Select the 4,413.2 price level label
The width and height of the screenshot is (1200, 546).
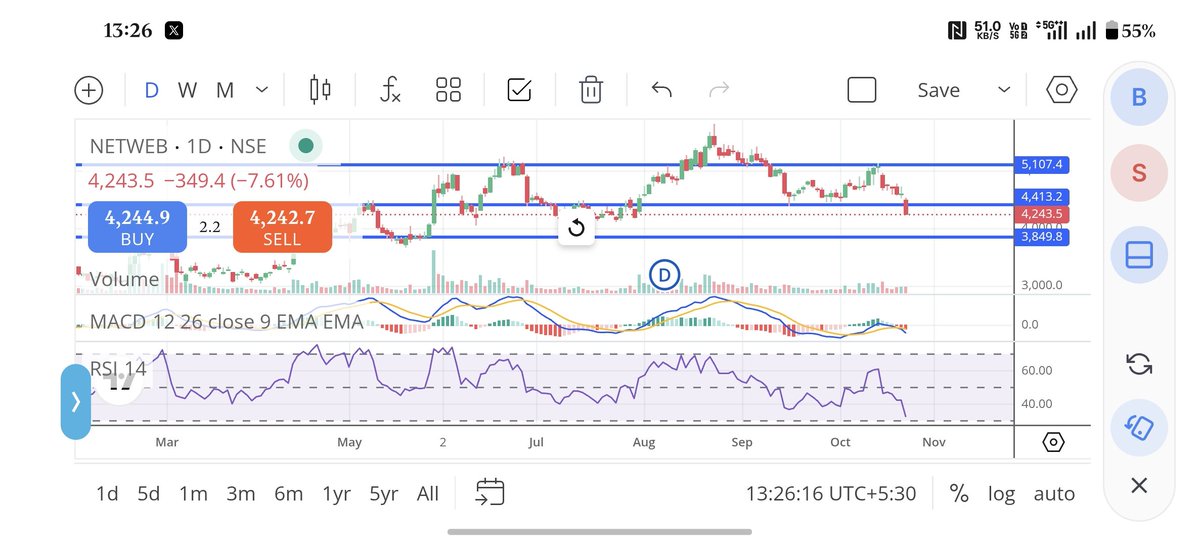pos(1042,197)
